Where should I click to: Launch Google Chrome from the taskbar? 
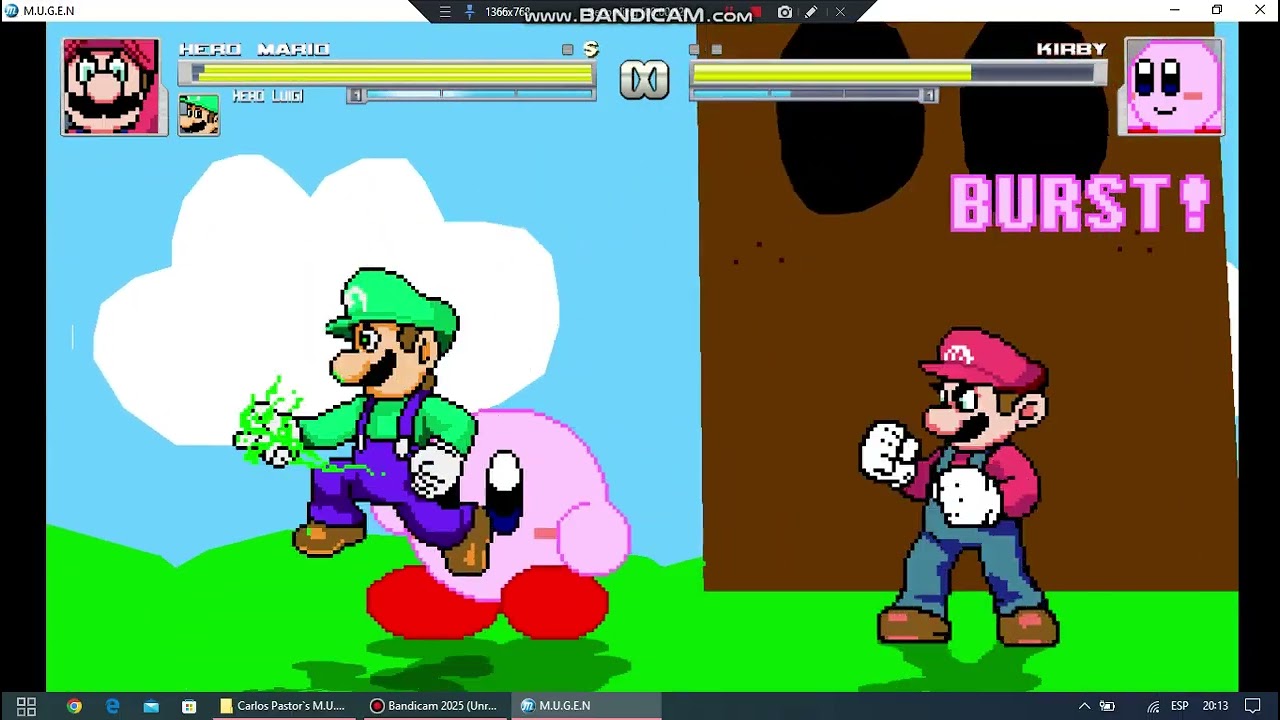coord(74,706)
